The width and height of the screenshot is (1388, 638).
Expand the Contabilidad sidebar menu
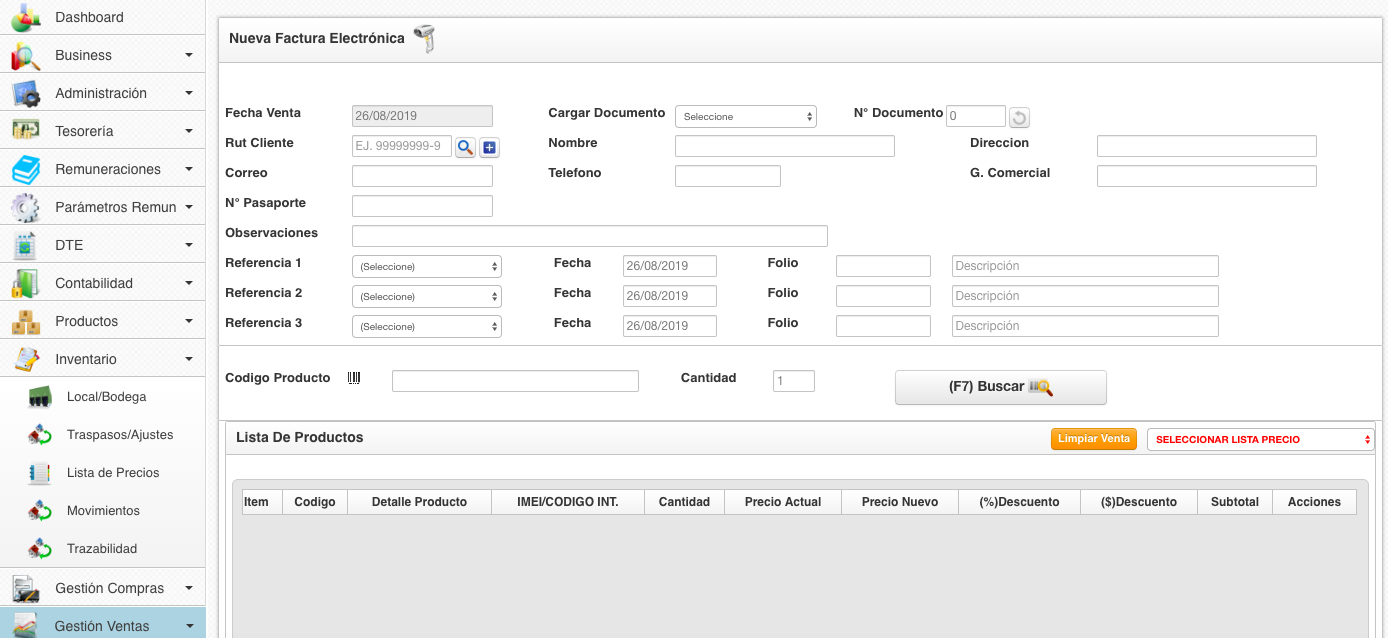point(102,283)
